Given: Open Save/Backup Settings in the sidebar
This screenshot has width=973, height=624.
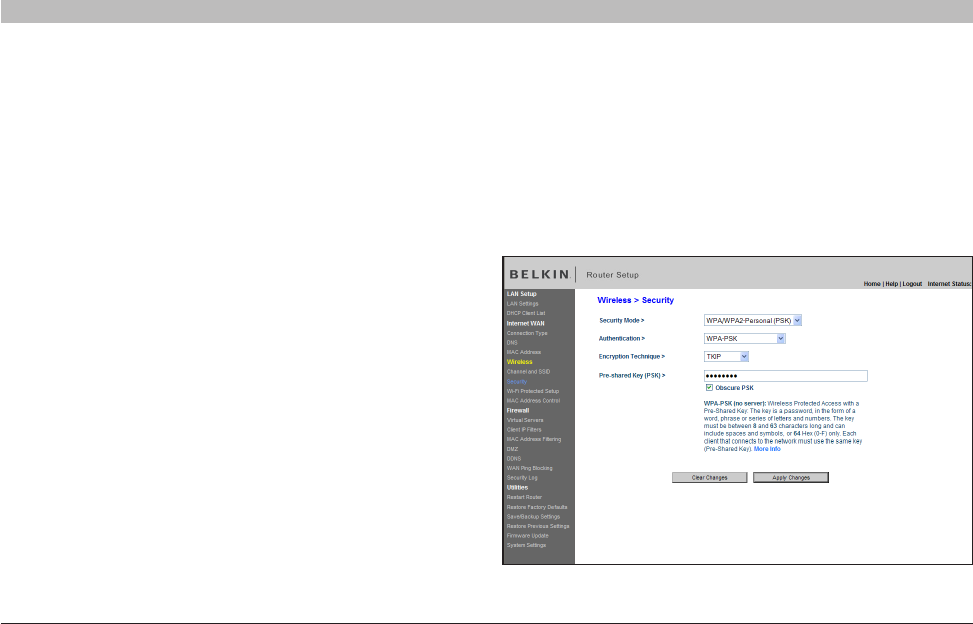Looking at the screenshot, I should pos(533,517).
